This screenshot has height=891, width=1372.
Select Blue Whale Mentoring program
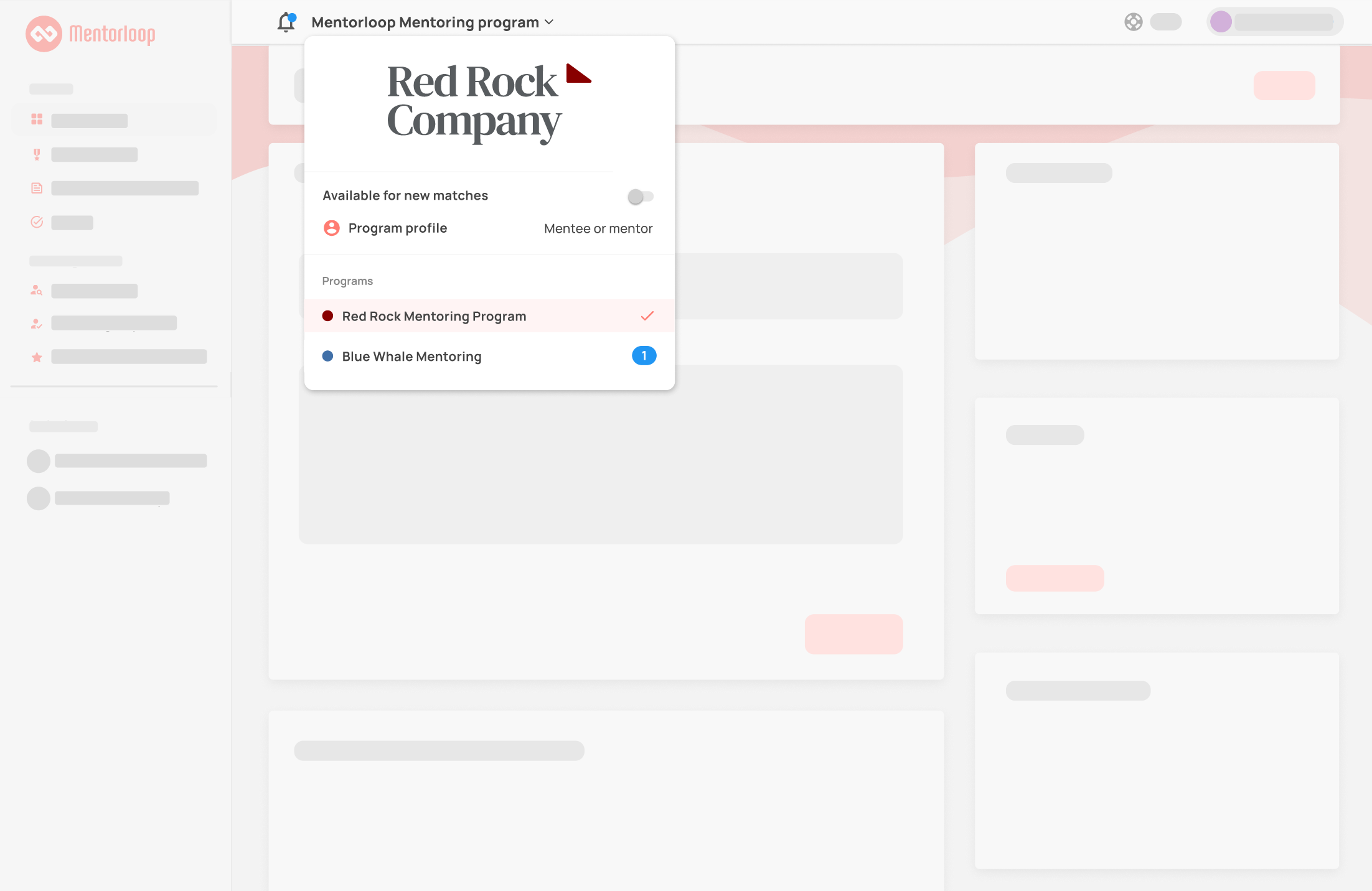(489, 356)
